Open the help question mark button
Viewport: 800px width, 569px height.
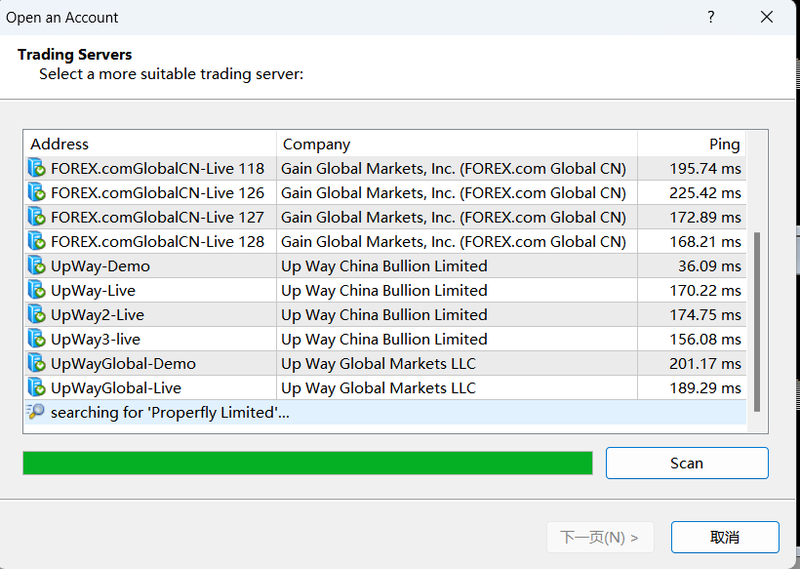pyautogui.click(x=711, y=17)
